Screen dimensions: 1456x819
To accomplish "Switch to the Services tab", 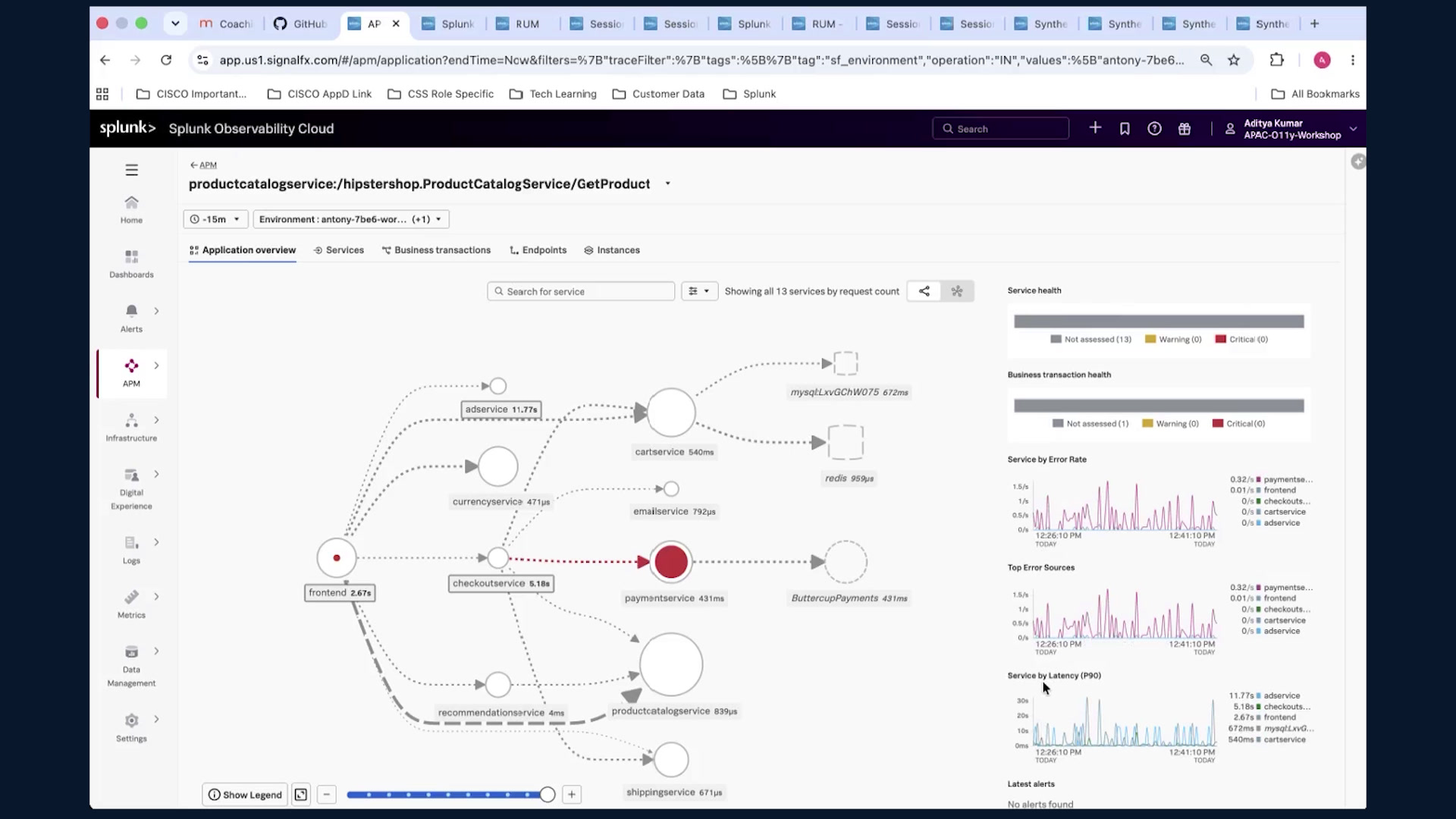I will pyautogui.click(x=339, y=250).
